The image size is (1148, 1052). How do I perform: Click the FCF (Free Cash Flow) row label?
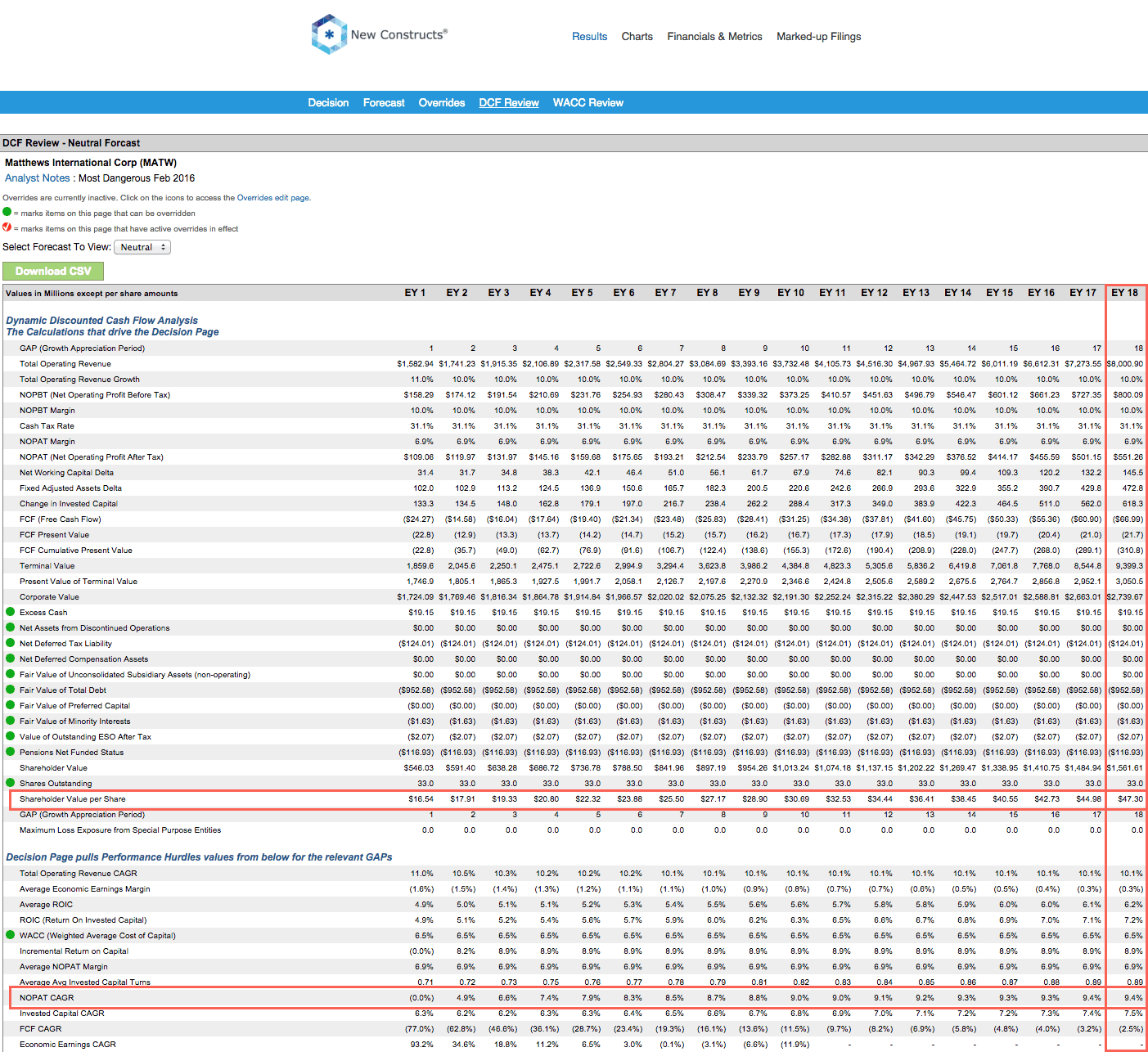coord(61,519)
